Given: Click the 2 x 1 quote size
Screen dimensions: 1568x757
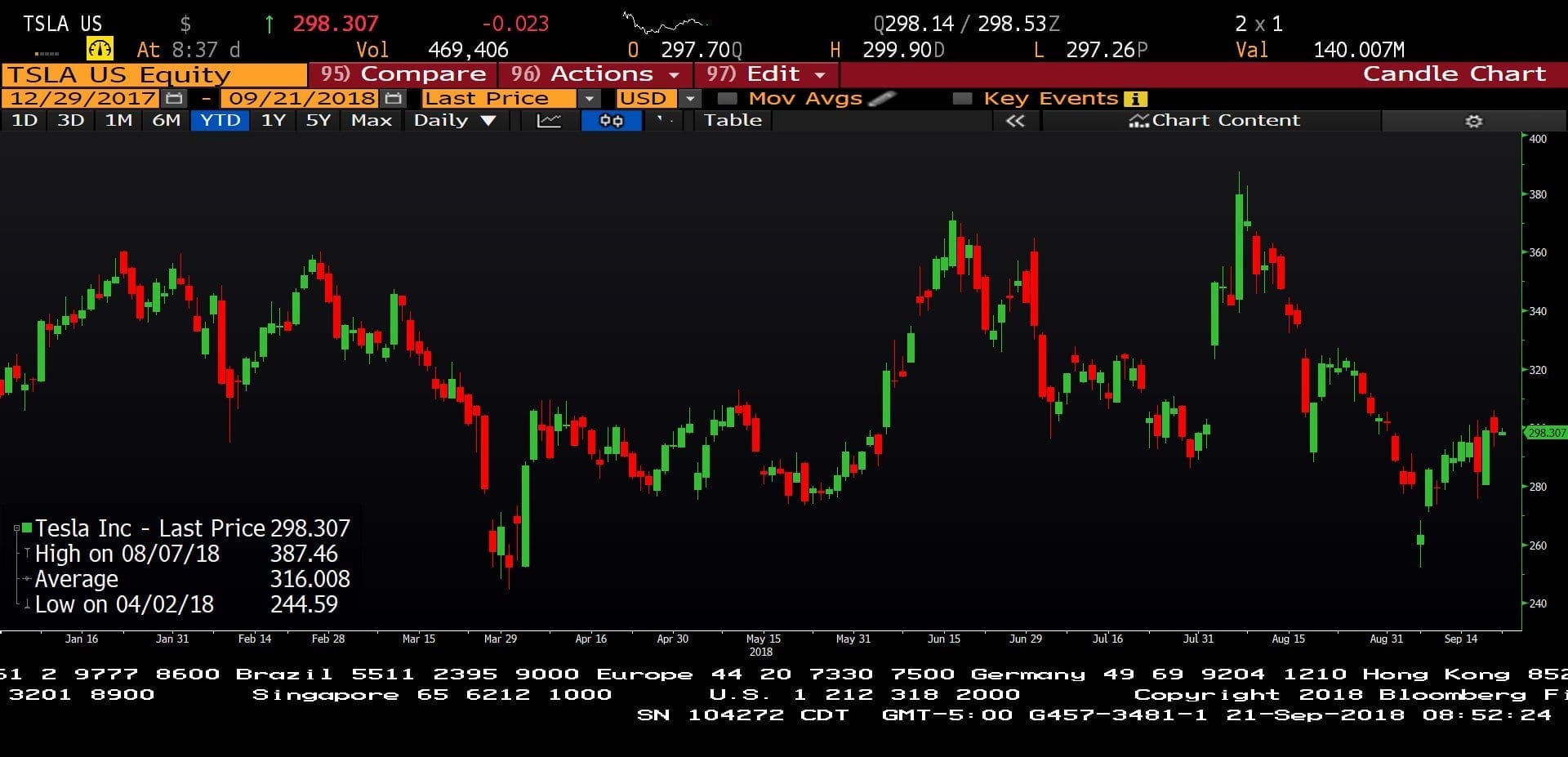Looking at the screenshot, I should point(1258,24).
